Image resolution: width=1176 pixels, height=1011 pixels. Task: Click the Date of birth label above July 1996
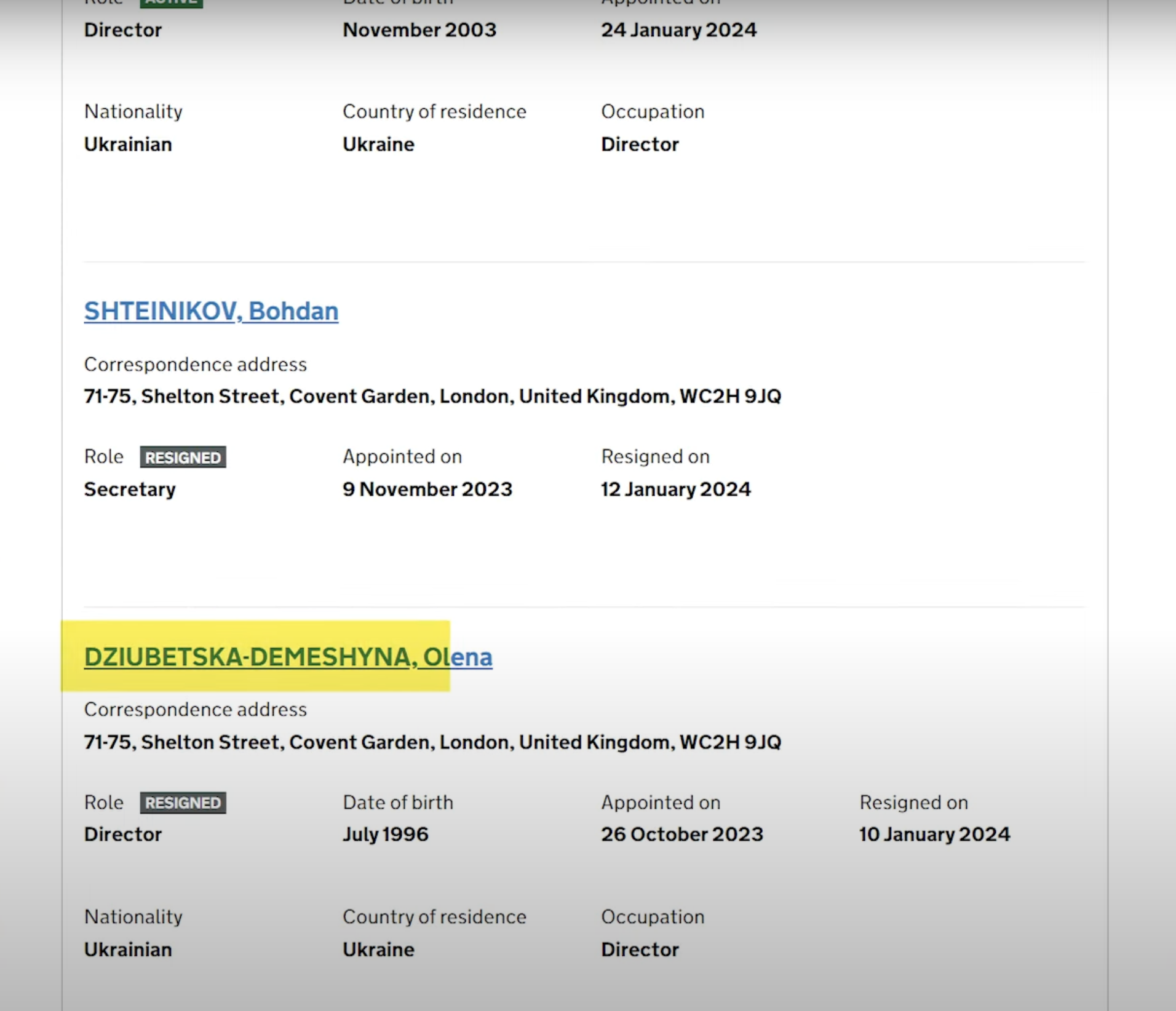pos(397,802)
